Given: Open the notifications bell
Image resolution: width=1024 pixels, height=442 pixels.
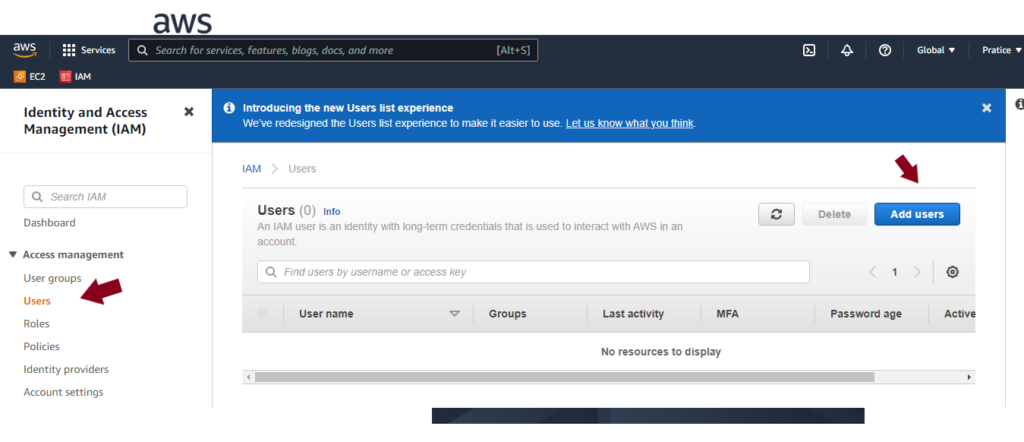Looking at the screenshot, I should (847, 50).
